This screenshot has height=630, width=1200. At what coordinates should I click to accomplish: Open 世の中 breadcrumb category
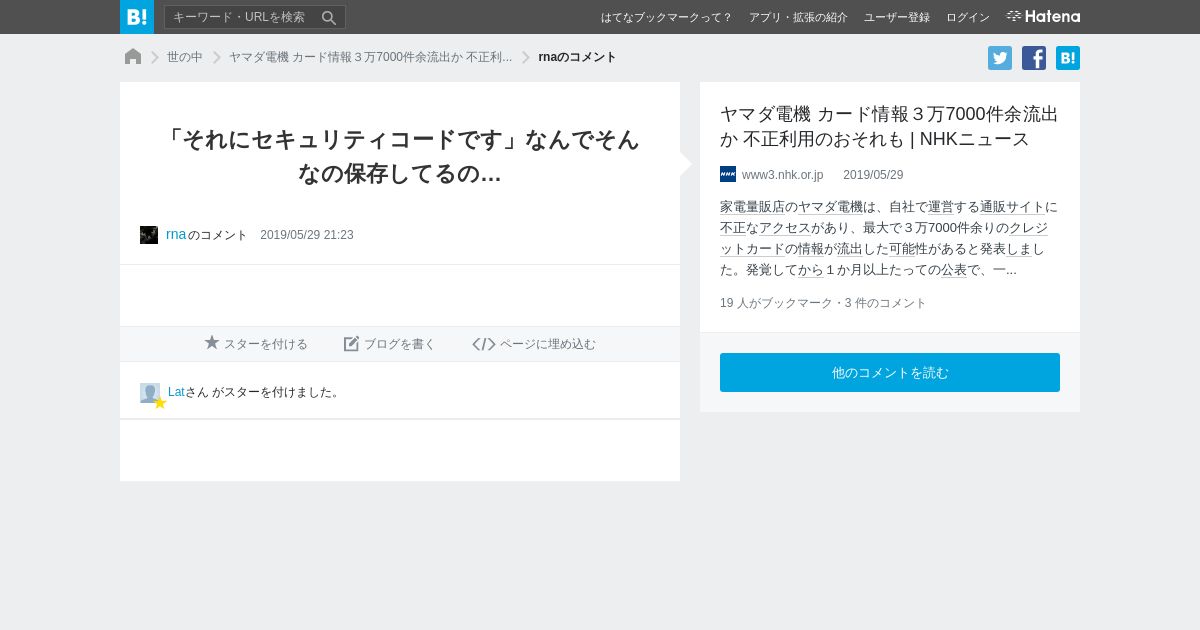tap(185, 57)
